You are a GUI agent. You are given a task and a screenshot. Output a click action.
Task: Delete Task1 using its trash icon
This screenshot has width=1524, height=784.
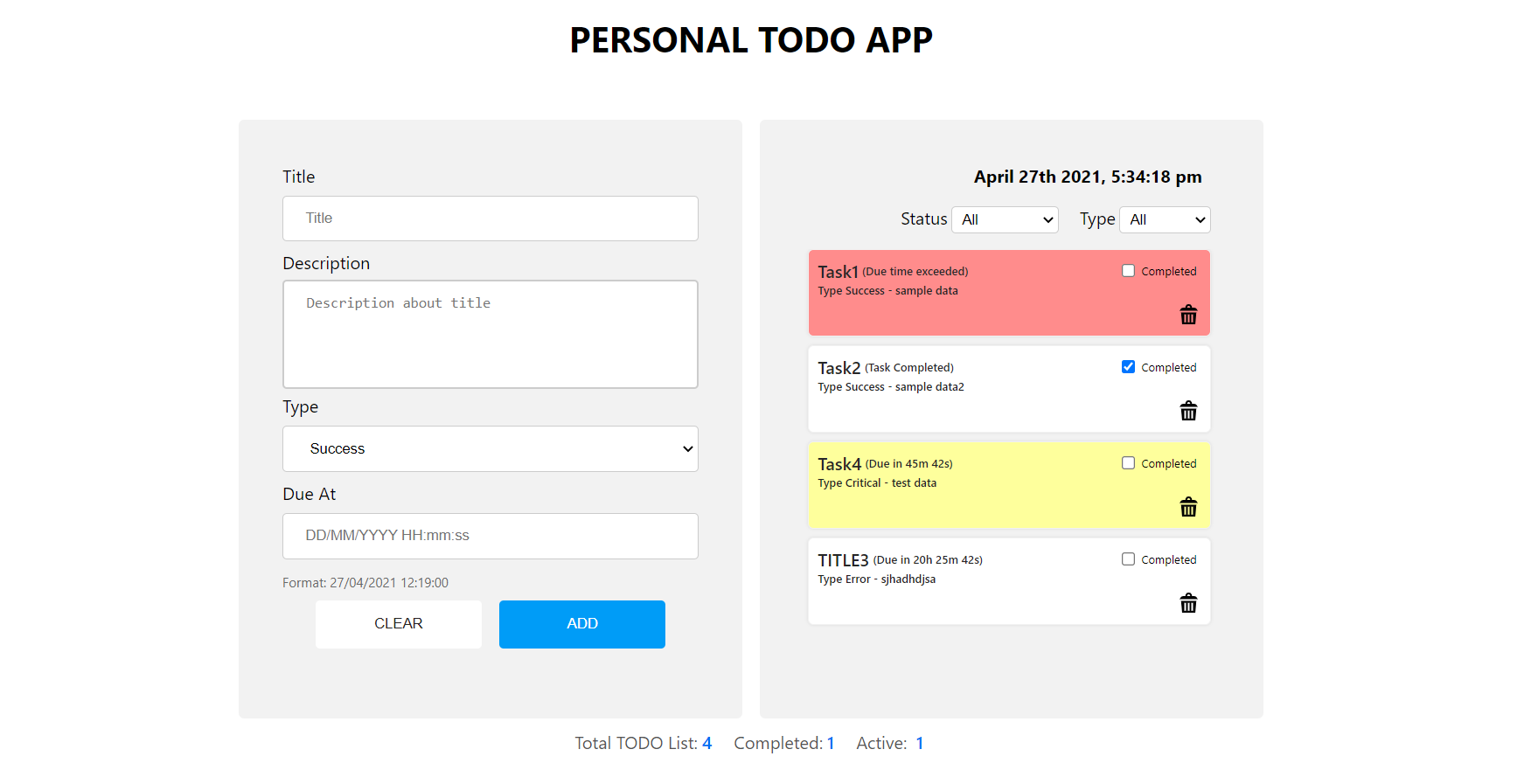[1188, 315]
